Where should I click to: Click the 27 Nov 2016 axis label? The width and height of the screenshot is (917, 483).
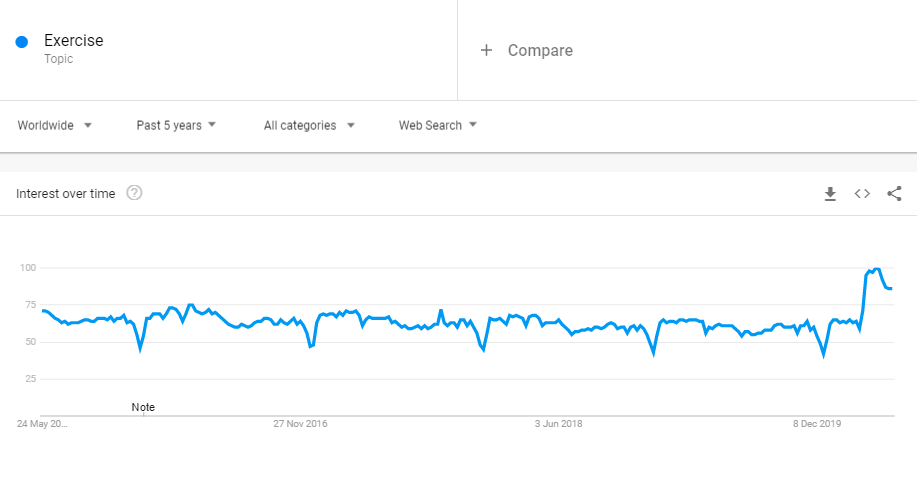300,424
